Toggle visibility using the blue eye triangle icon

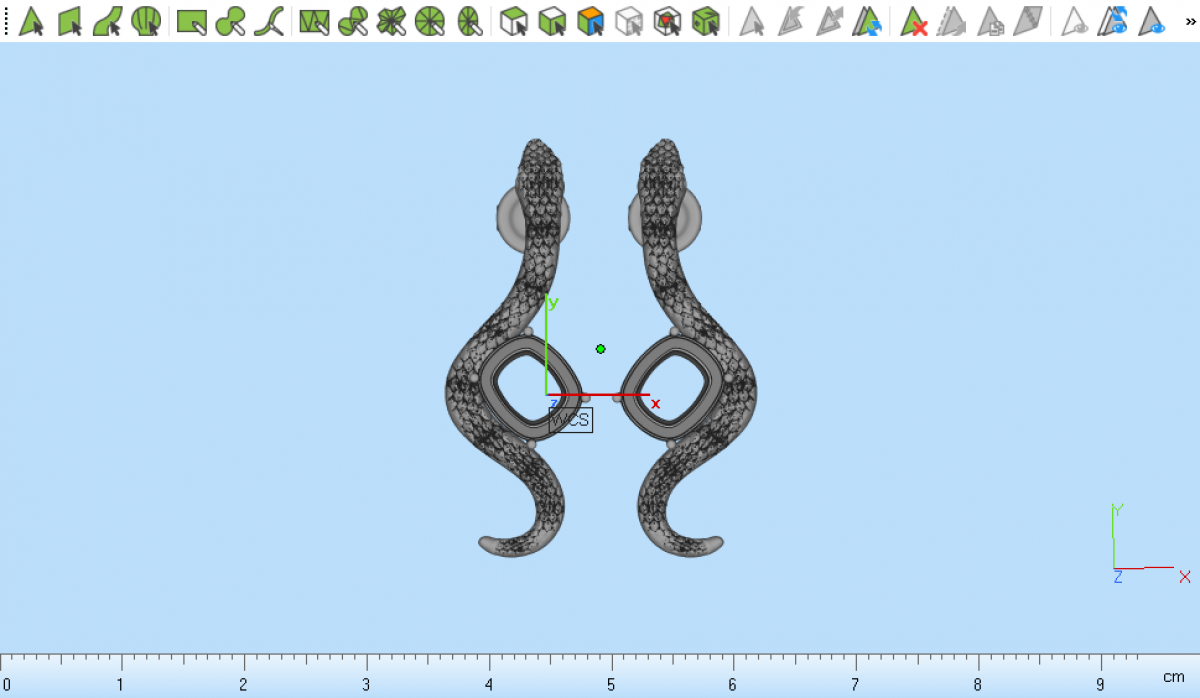coord(1153,21)
